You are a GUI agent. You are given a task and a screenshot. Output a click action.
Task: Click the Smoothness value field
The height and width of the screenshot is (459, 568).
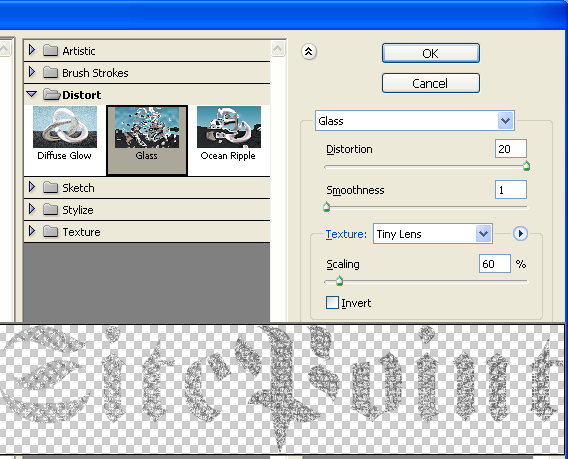pos(511,189)
